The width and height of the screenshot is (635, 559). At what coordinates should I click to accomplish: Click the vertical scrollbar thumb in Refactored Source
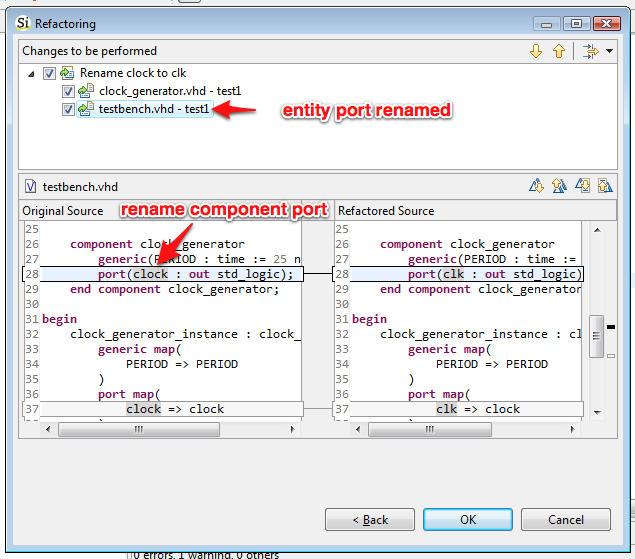click(x=596, y=336)
